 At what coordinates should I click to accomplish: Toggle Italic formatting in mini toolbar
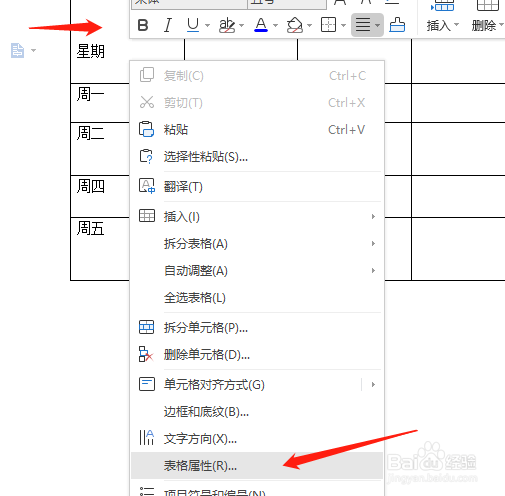(x=168, y=25)
